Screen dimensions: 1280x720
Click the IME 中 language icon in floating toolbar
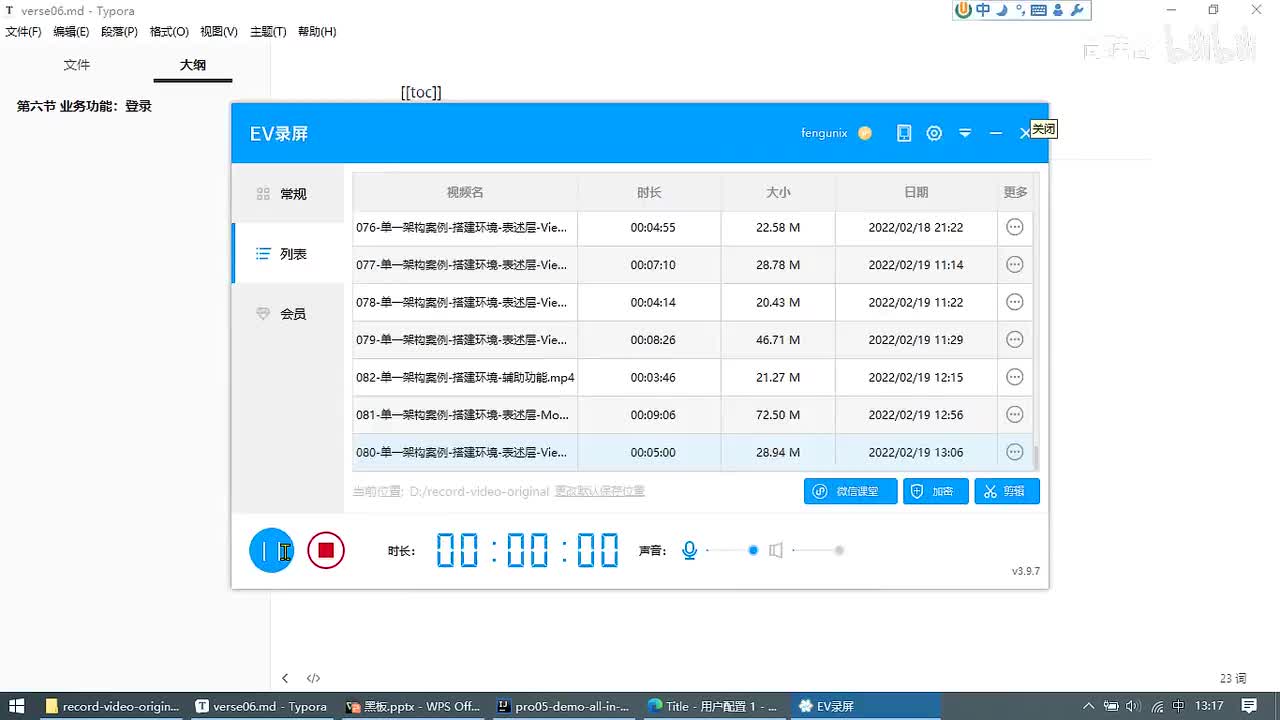tap(983, 10)
